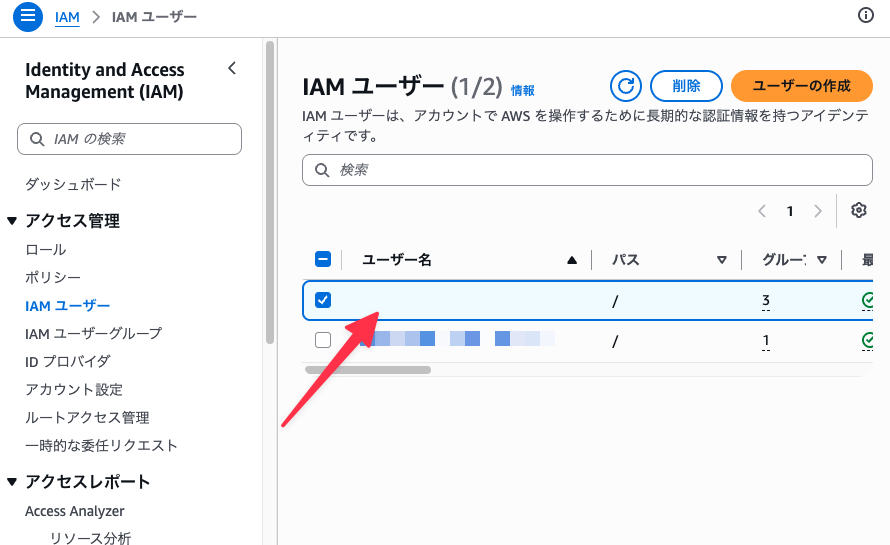Collapse the アクセス管理 section
Viewport: 890px width, 545px height.
(12, 221)
